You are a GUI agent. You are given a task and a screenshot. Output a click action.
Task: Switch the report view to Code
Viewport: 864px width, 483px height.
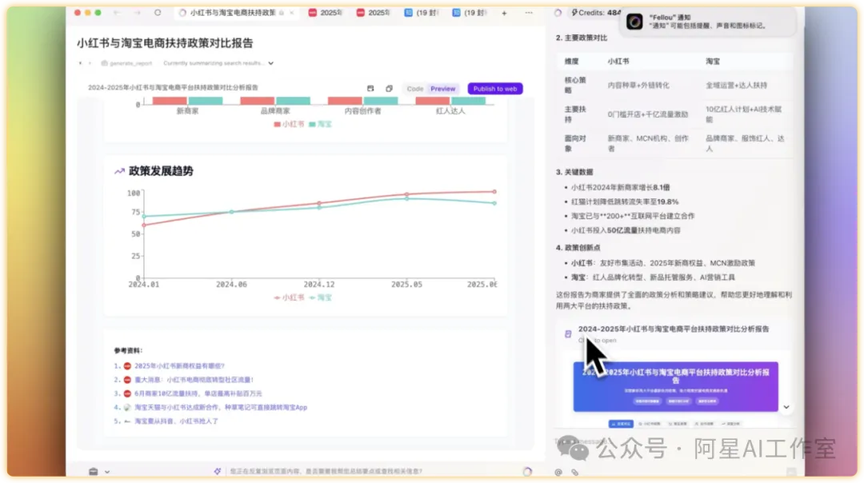[415, 89]
